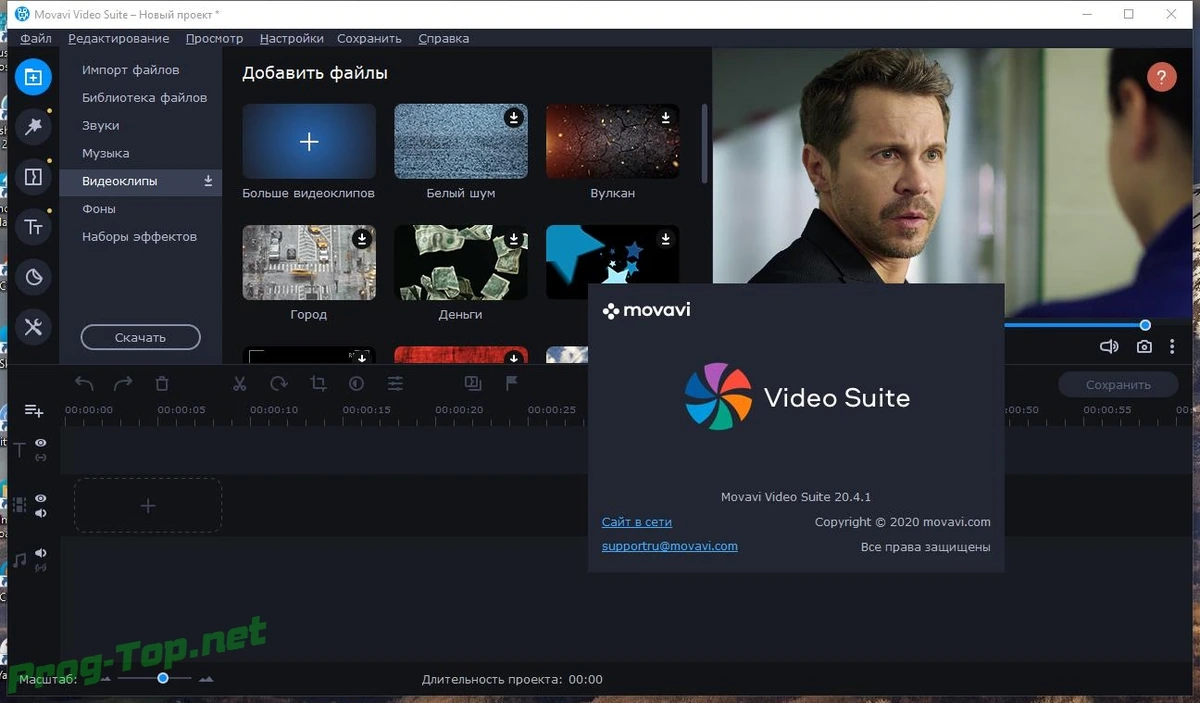1200x703 pixels.
Task: Click the preview progress slider handle
Action: 1145,325
